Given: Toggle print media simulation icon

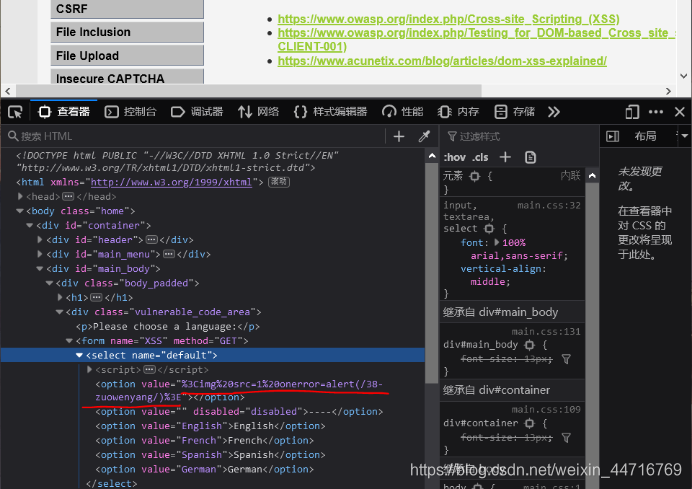Looking at the screenshot, I should 530,157.
